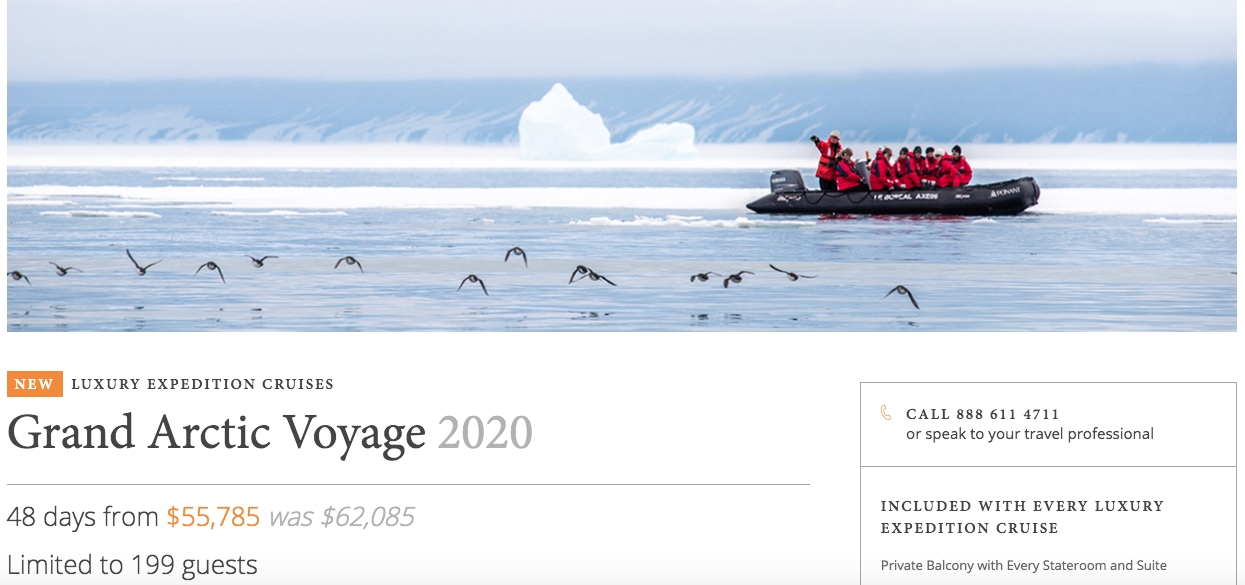The width and height of the screenshot is (1245, 585).
Task: Click the orange NEW badge
Action: pos(34,384)
